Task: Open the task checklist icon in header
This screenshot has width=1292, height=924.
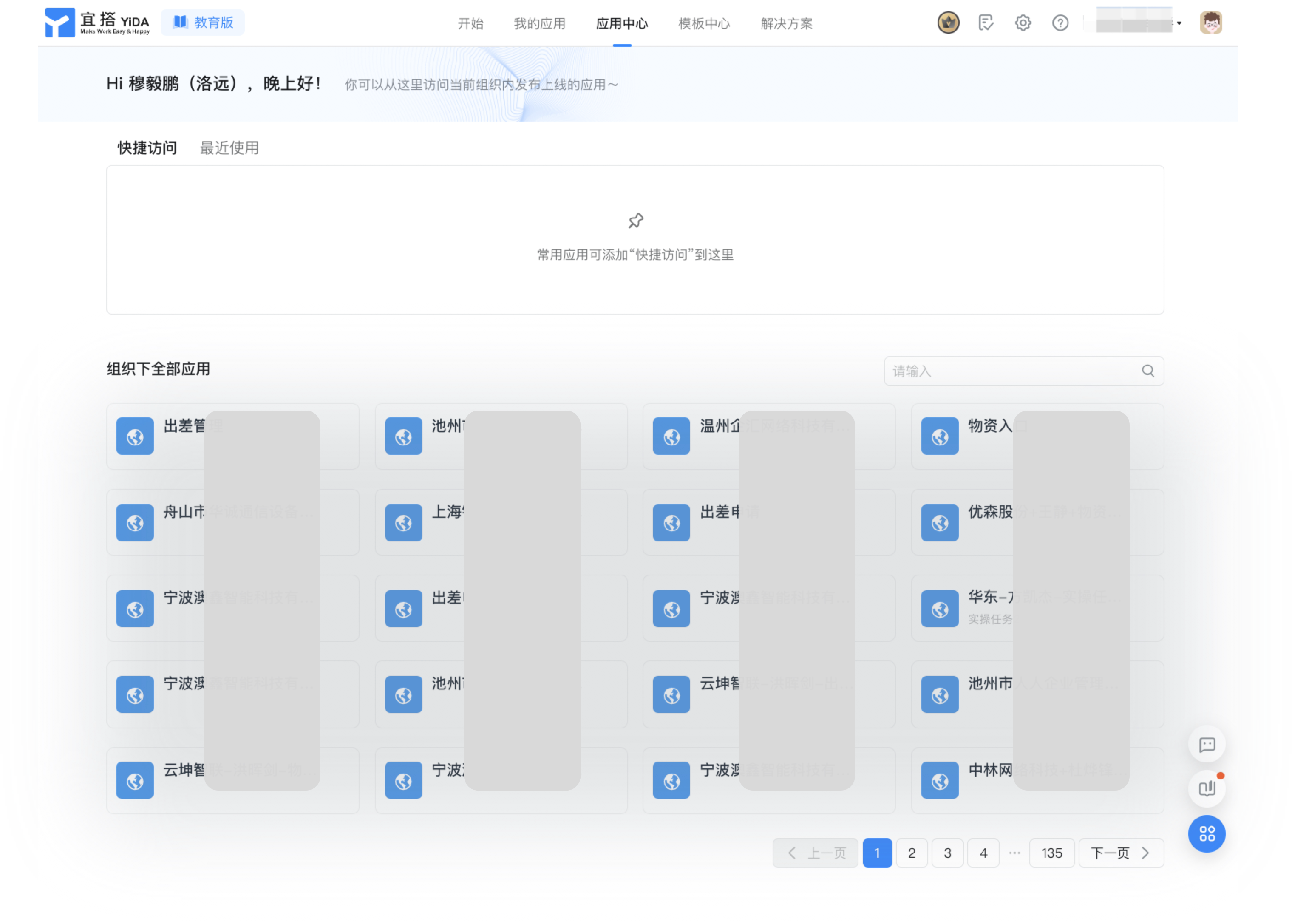Action: pos(985,23)
